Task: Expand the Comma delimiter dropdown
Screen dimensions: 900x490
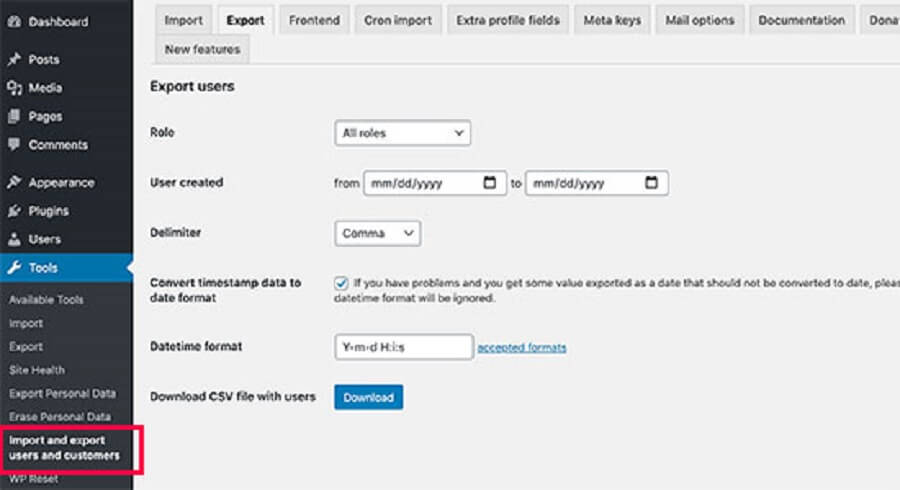Action: pyautogui.click(x=377, y=234)
